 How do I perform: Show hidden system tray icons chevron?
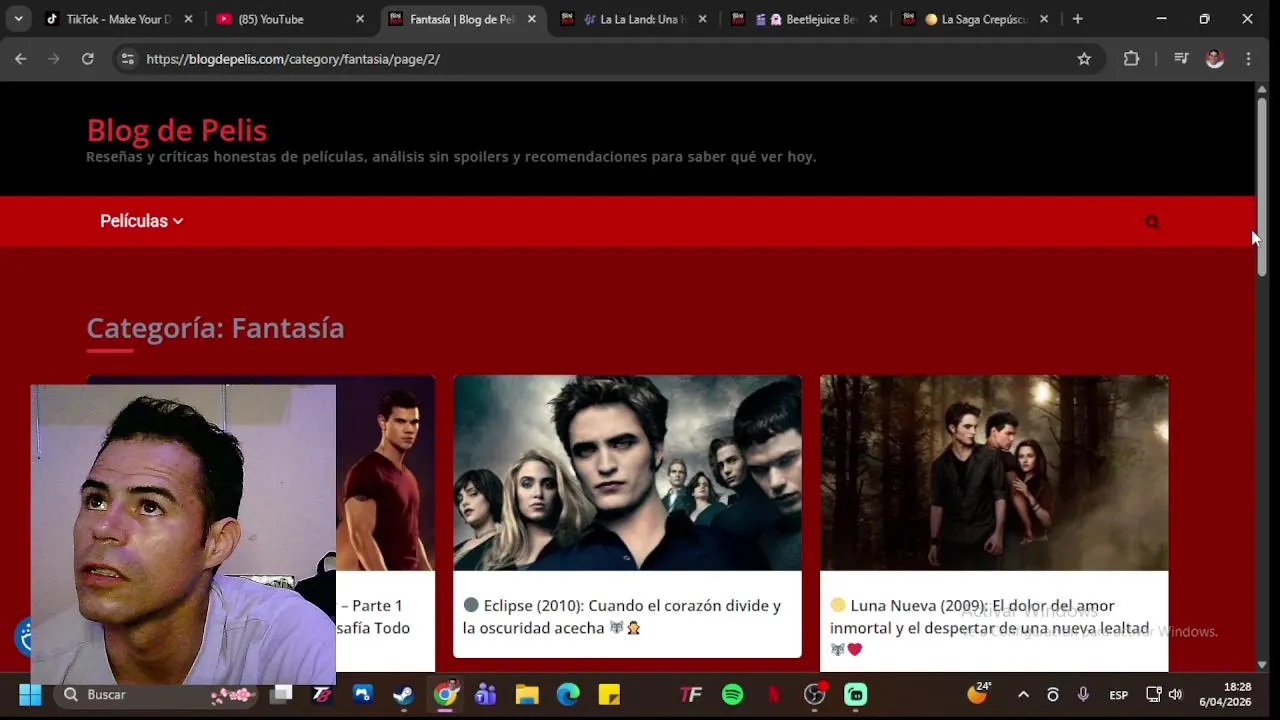pos(1023,694)
